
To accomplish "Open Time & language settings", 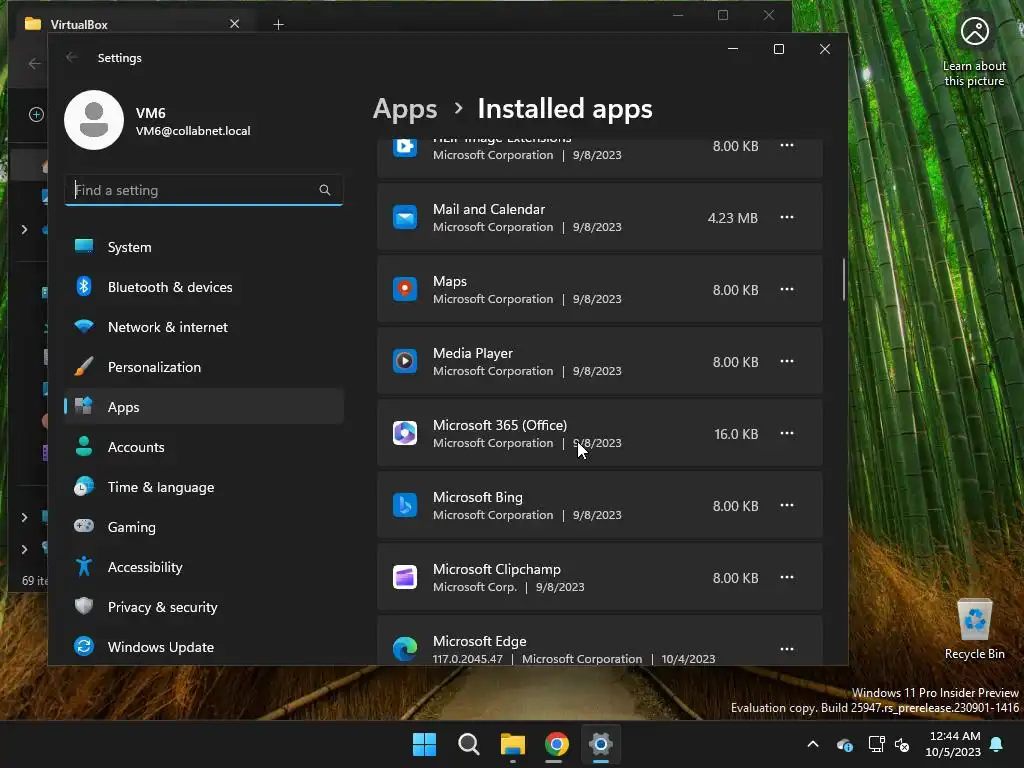I will (204, 487).
